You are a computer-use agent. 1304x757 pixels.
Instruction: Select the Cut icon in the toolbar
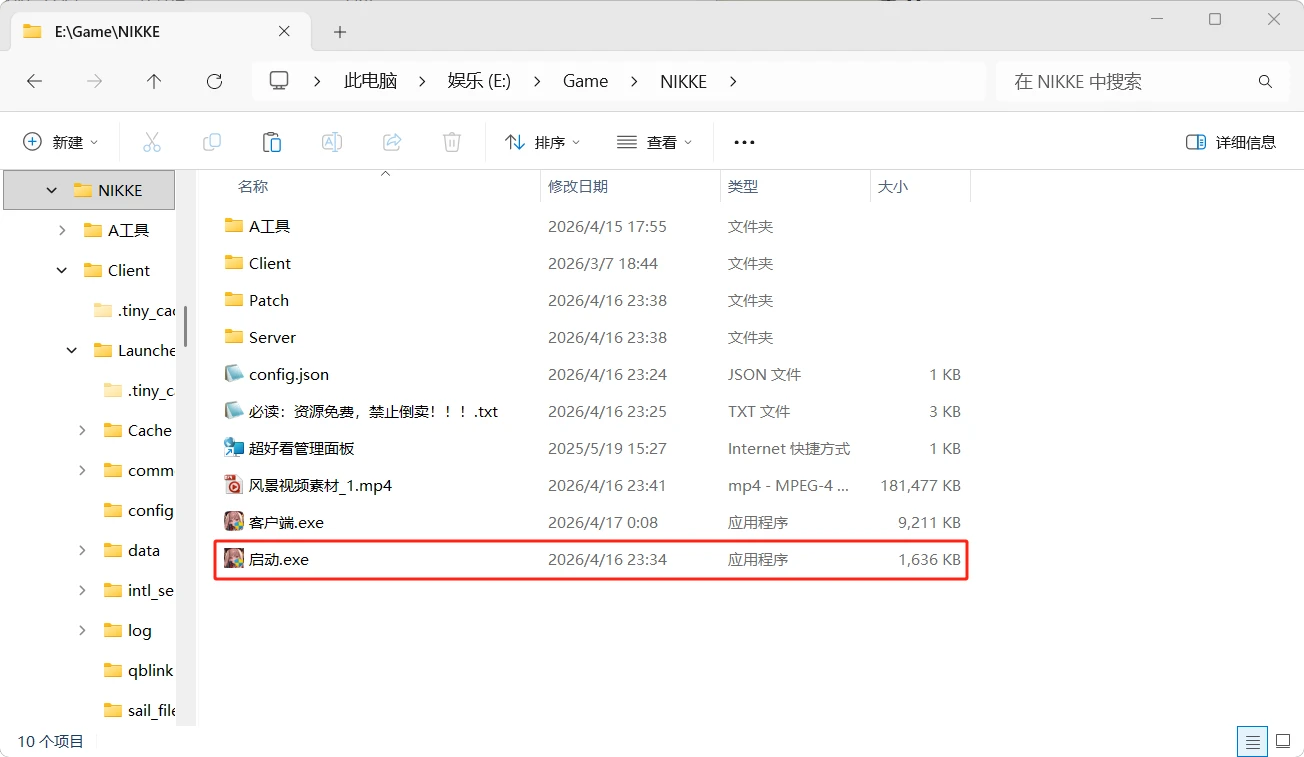point(152,142)
